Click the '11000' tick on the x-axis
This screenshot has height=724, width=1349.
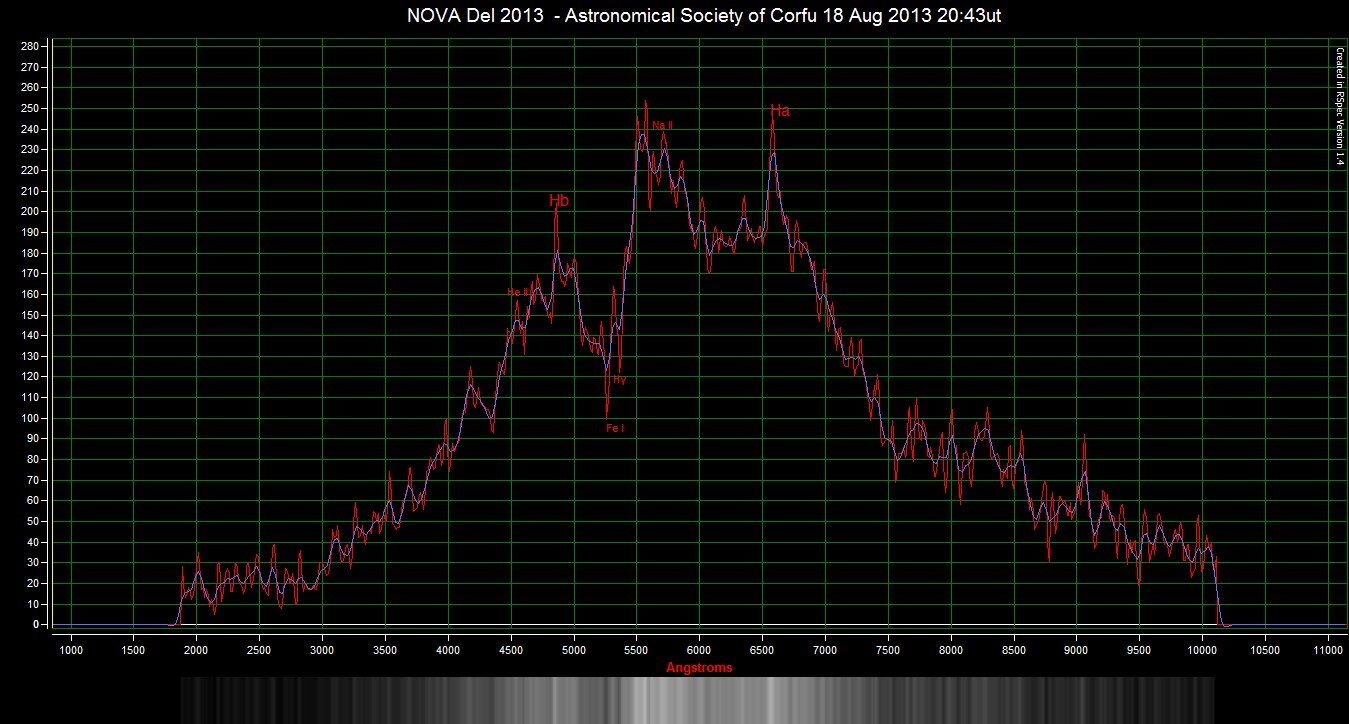pos(1328,650)
